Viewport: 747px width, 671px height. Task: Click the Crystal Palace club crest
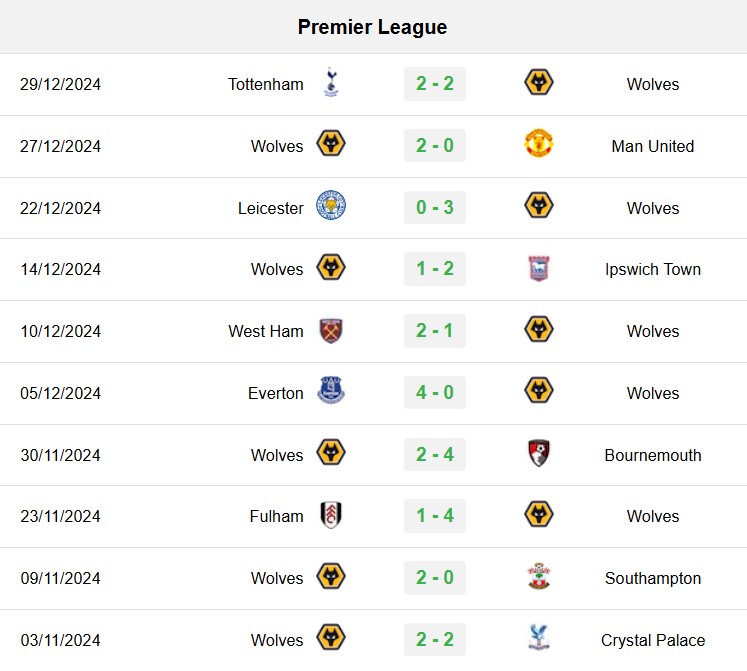(x=539, y=638)
